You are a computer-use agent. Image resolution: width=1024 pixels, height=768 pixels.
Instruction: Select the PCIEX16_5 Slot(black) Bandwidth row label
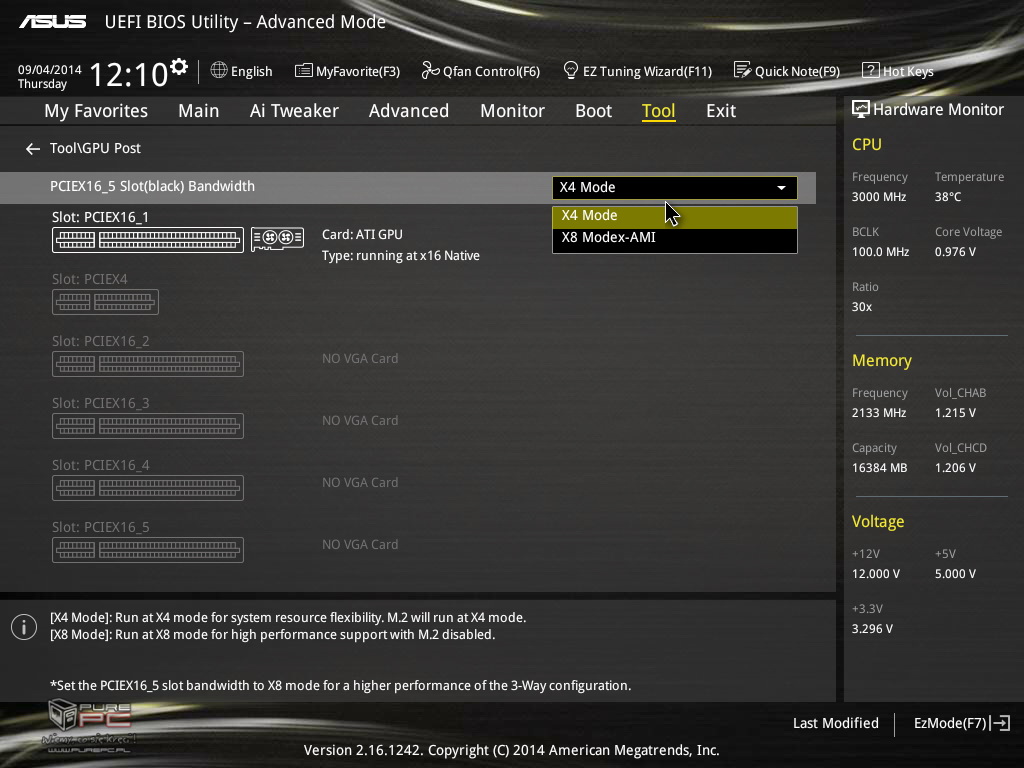pos(152,186)
